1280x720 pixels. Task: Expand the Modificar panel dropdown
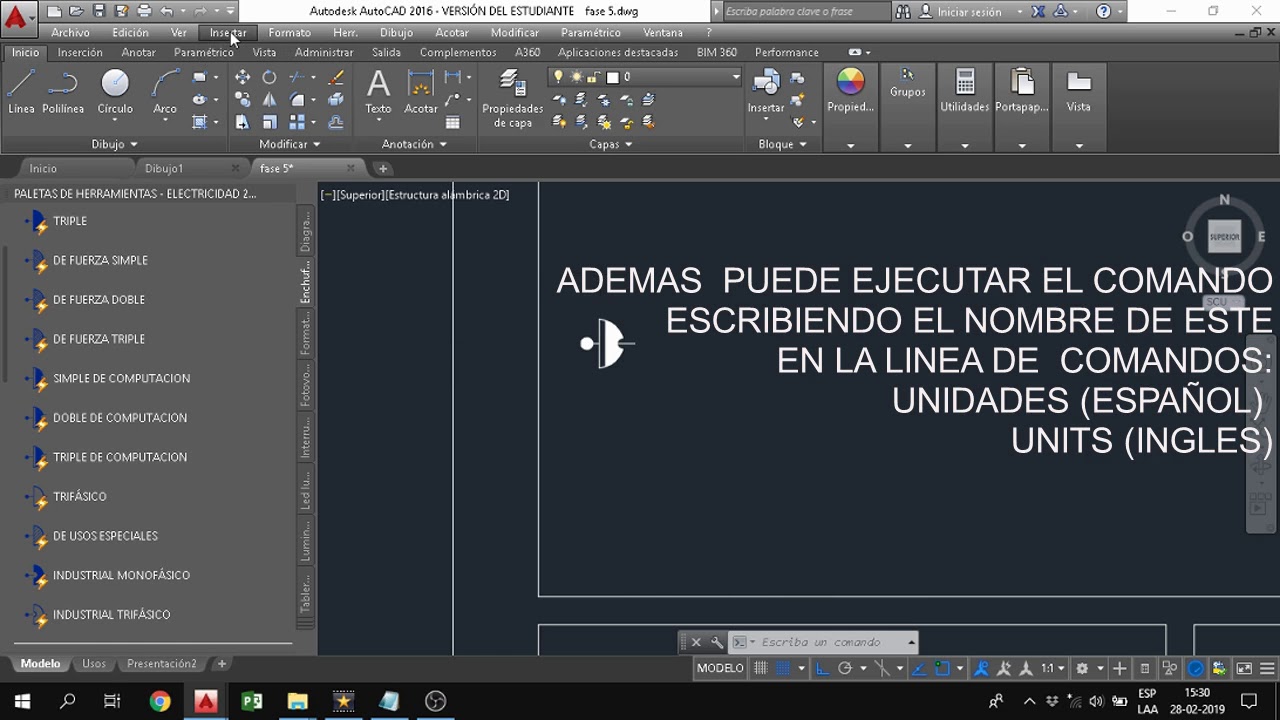click(290, 144)
